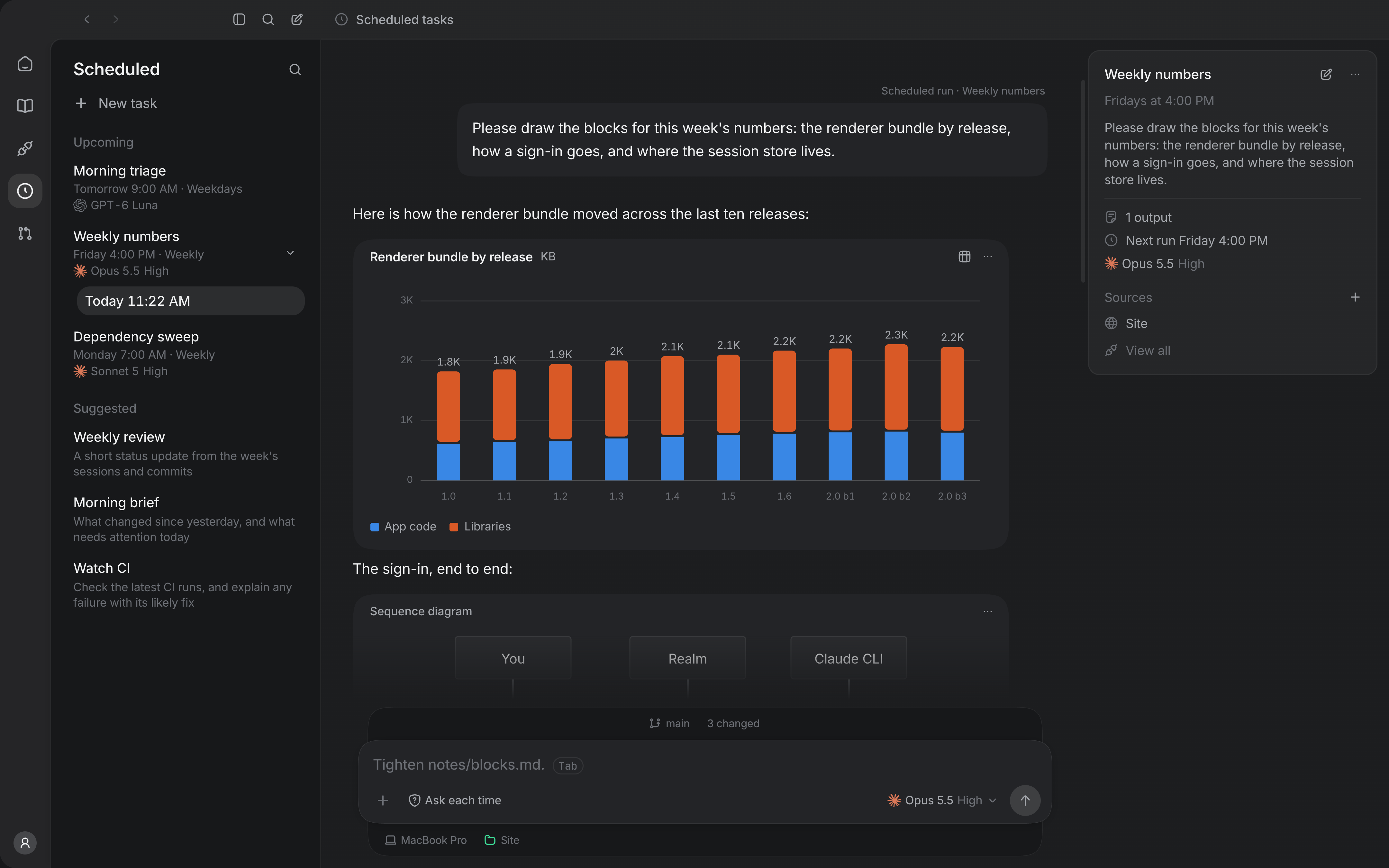This screenshot has width=1389, height=868.
Task: Select the MacBook Pro environment
Action: pyautogui.click(x=425, y=840)
